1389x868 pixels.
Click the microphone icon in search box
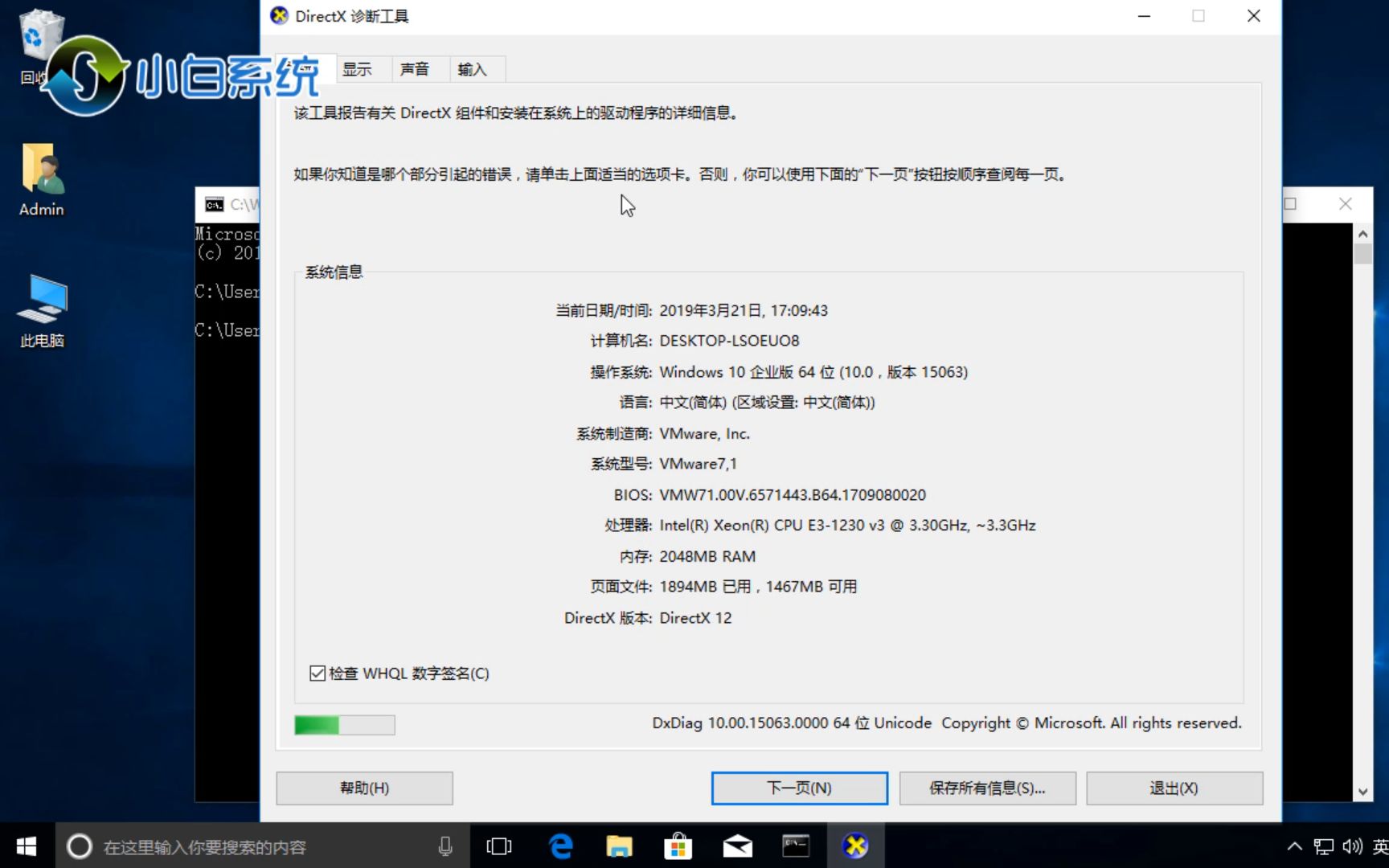445,846
